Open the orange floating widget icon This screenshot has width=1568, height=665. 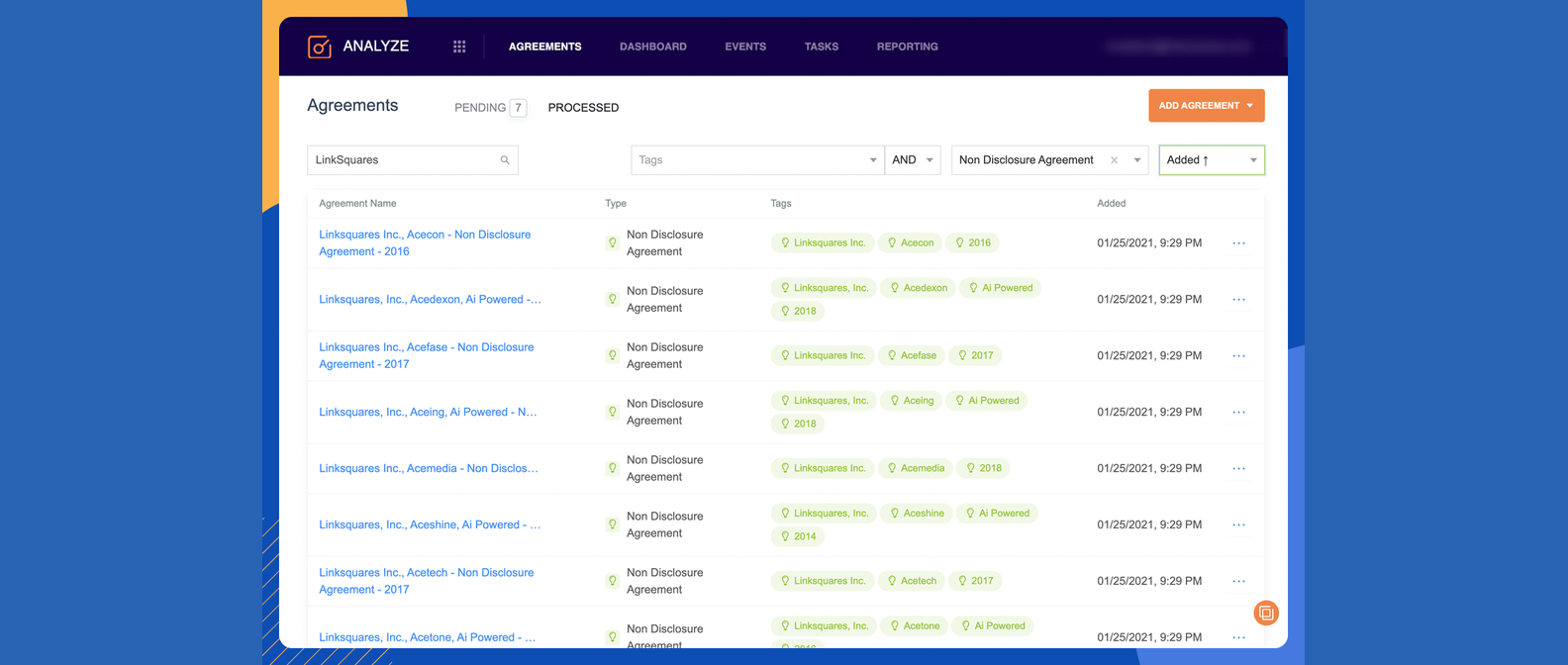coord(1266,614)
